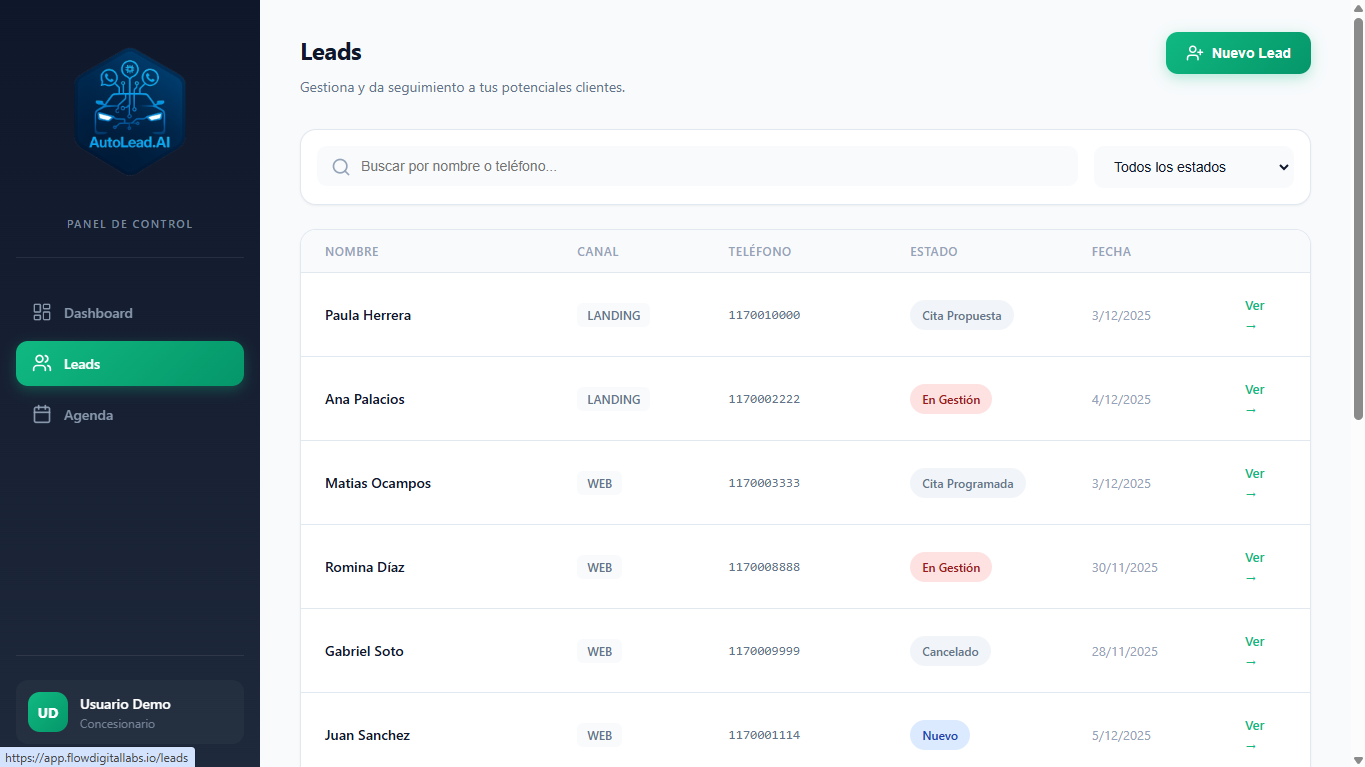Open Ver link for Ana Palacios
1365x767 pixels.
pos(1254,399)
